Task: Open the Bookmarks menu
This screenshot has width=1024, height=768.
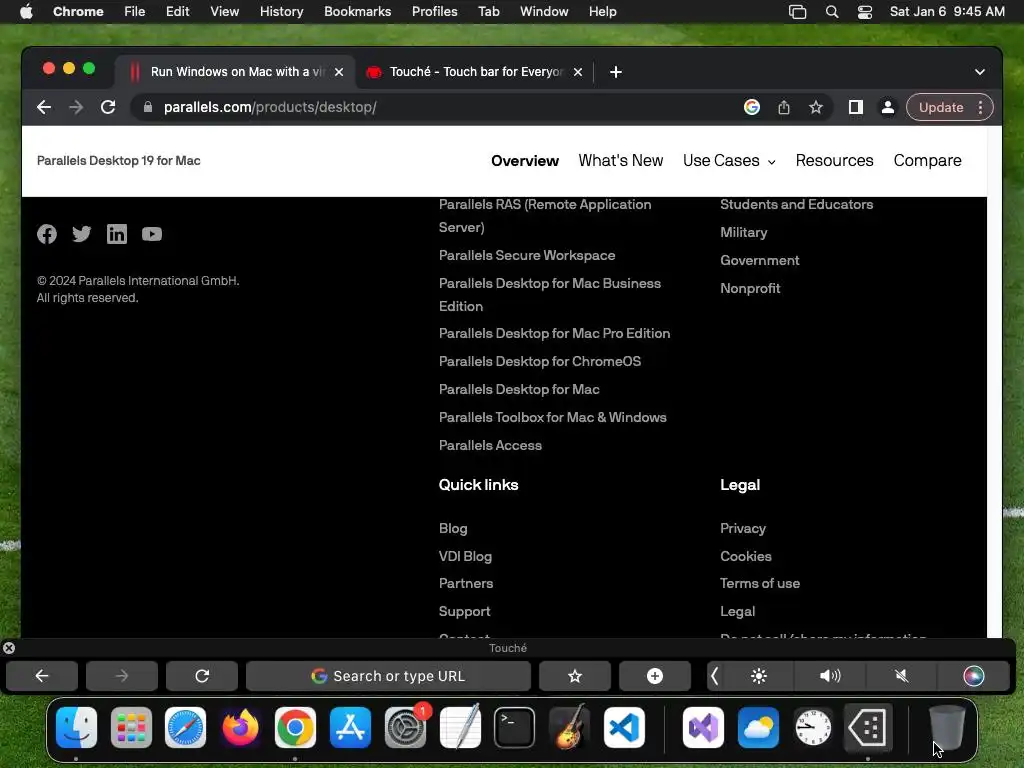Action: [x=357, y=12]
